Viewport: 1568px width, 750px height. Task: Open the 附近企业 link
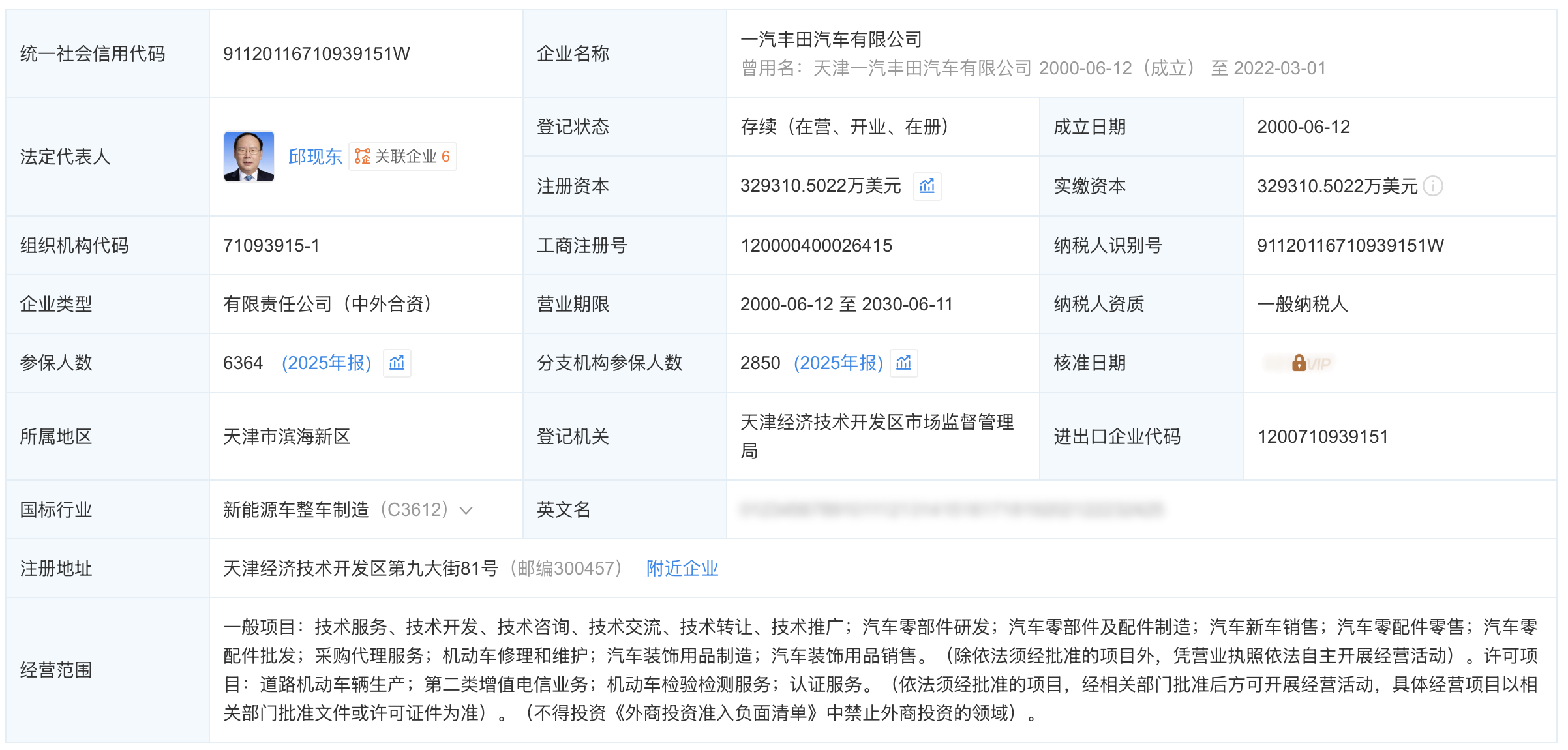[x=682, y=569]
